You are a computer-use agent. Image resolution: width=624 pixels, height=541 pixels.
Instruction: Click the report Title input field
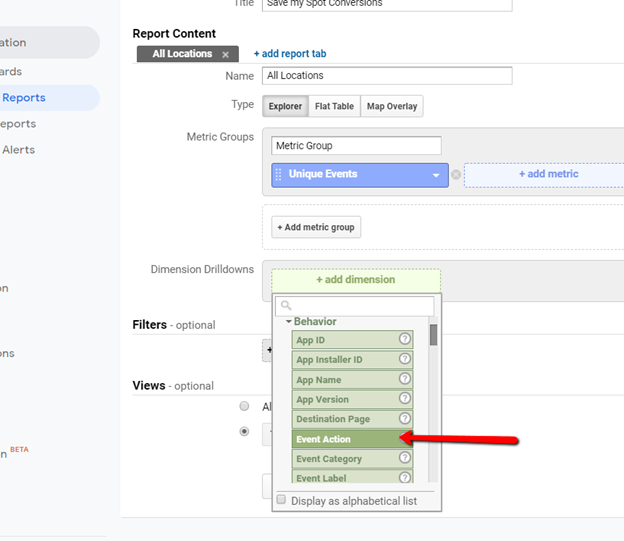387,5
